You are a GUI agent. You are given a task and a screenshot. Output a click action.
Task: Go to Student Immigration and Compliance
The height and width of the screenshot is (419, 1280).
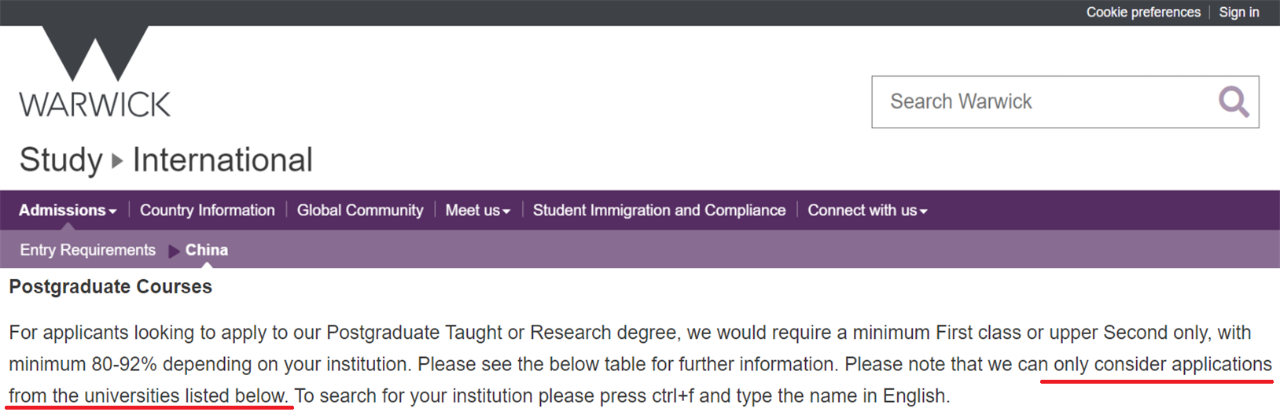[659, 210]
